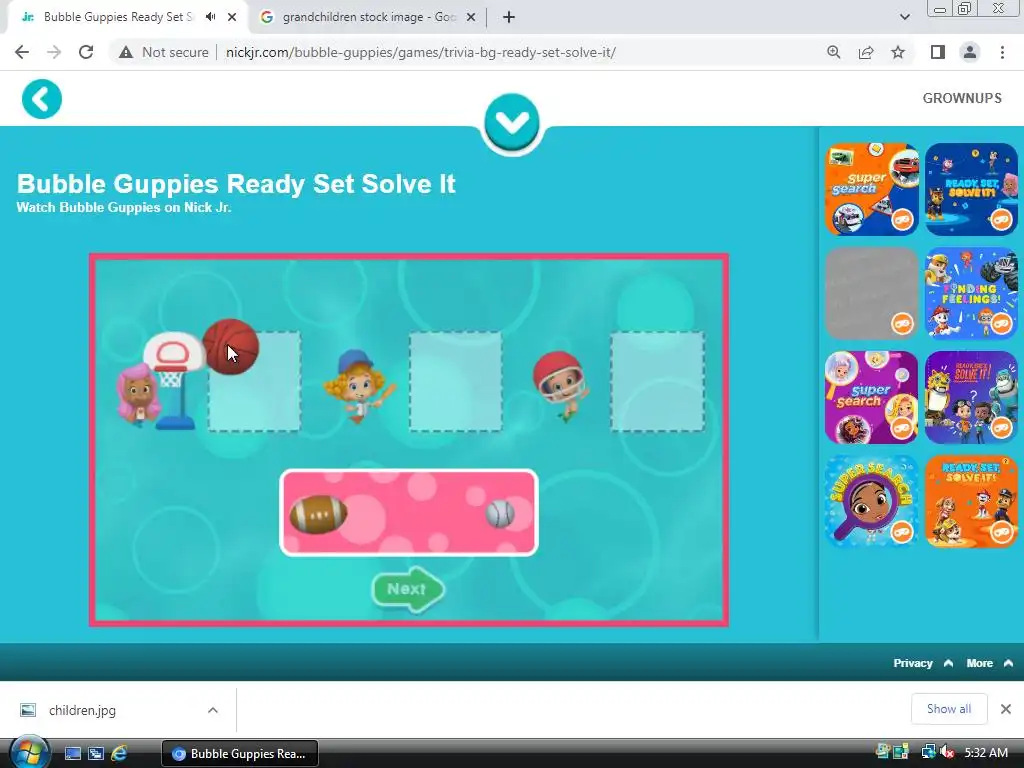This screenshot has width=1024, height=768.
Task: Click the nickjr.com address bar URL
Action: pyautogui.click(x=421, y=52)
